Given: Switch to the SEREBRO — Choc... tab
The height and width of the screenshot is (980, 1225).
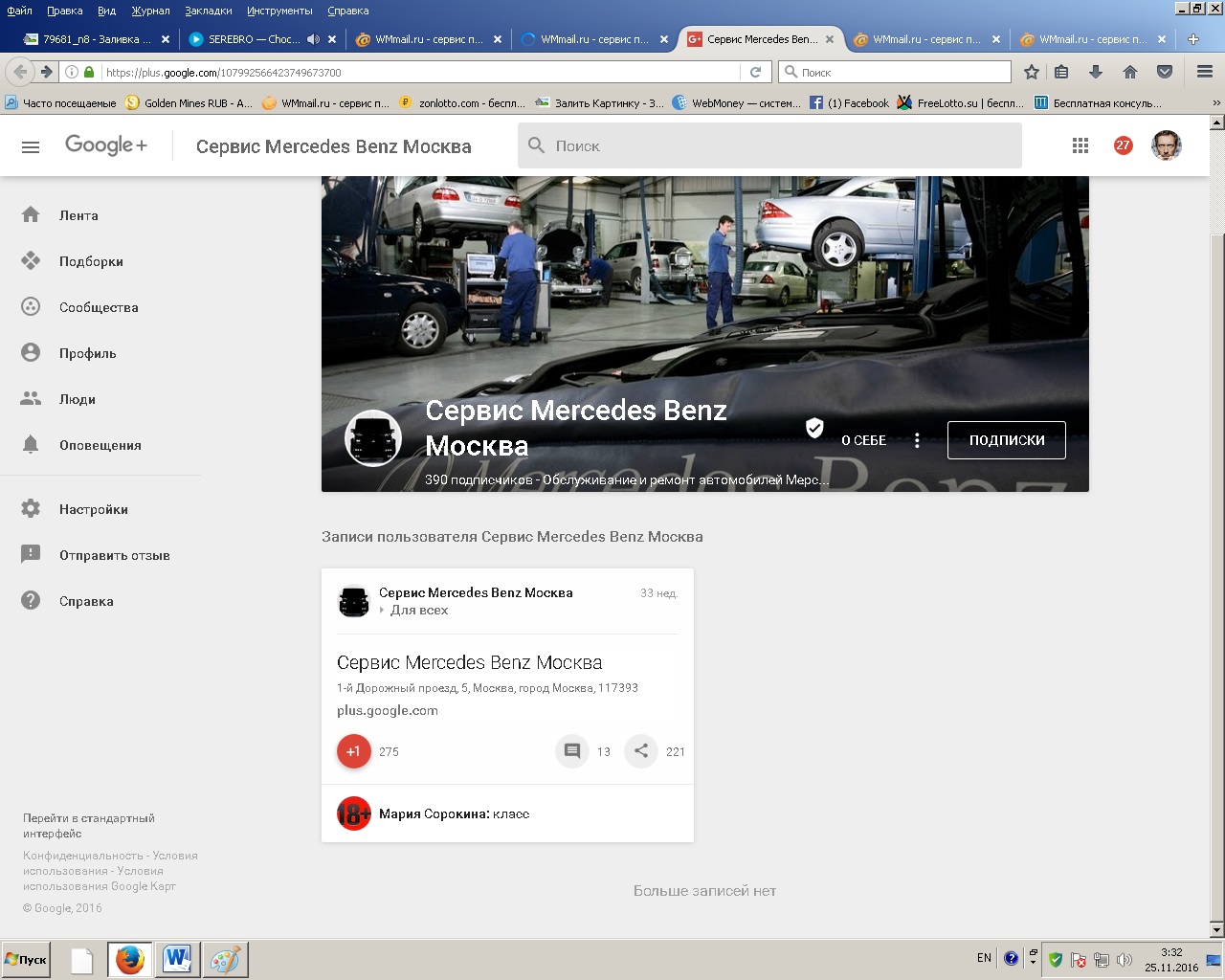Looking at the screenshot, I should point(255,39).
